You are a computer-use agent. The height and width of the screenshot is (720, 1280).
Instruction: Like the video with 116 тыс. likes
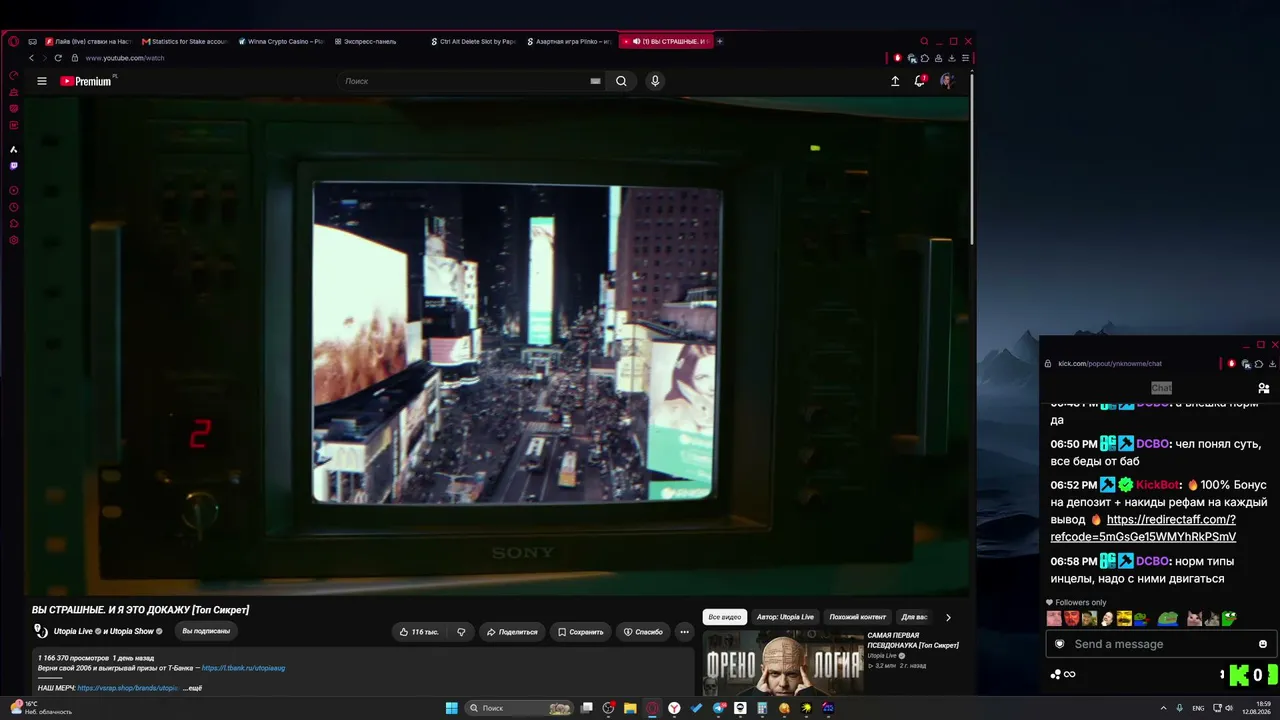coord(419,632)
